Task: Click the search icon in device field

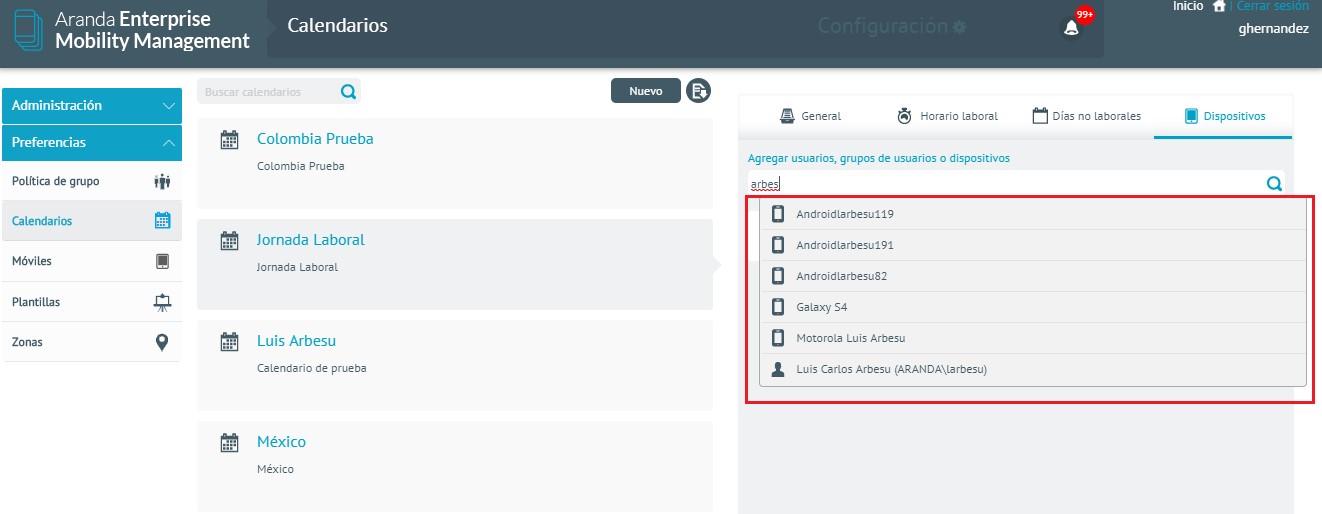Action: 1274,184
